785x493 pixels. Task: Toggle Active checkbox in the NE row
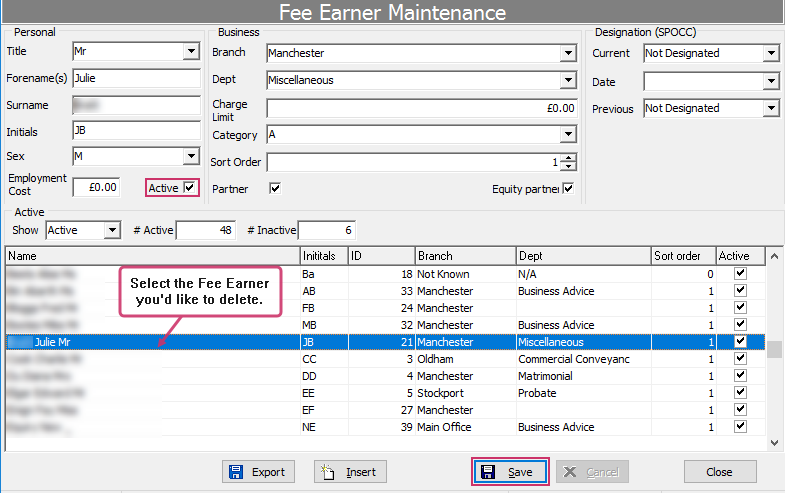[x=740, y=426]
